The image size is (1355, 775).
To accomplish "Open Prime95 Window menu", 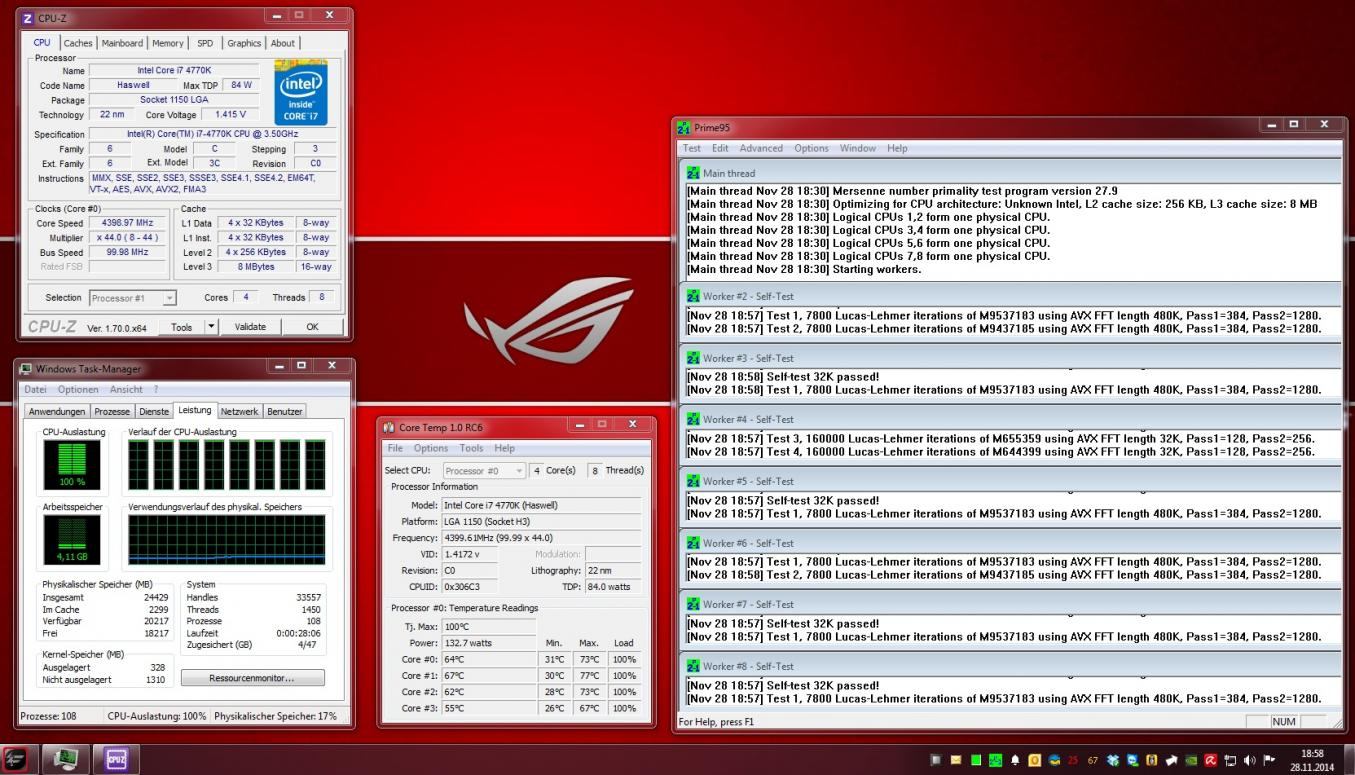I will [x=858, y=148].
